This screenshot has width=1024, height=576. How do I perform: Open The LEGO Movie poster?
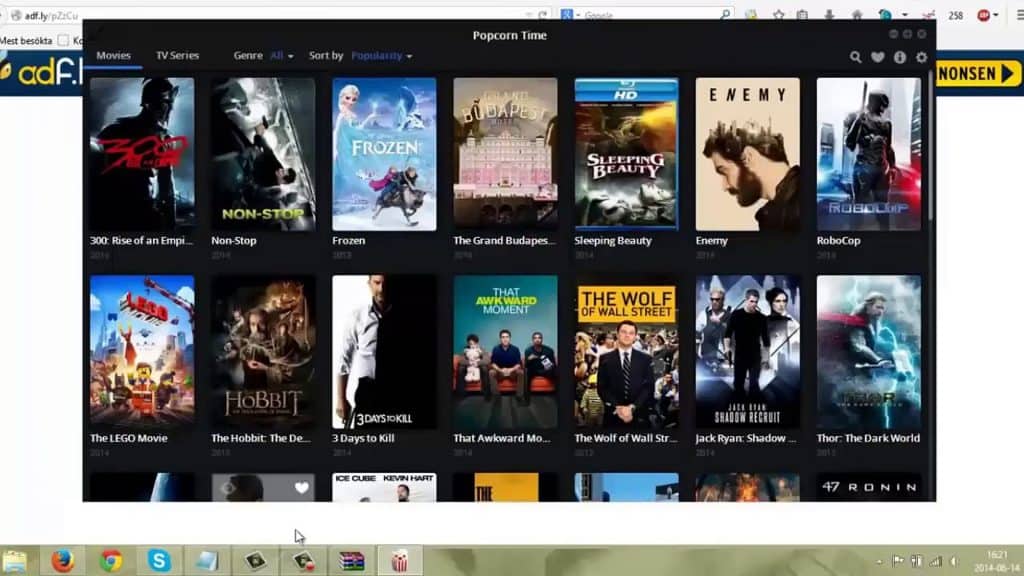(x=142, y=351)
